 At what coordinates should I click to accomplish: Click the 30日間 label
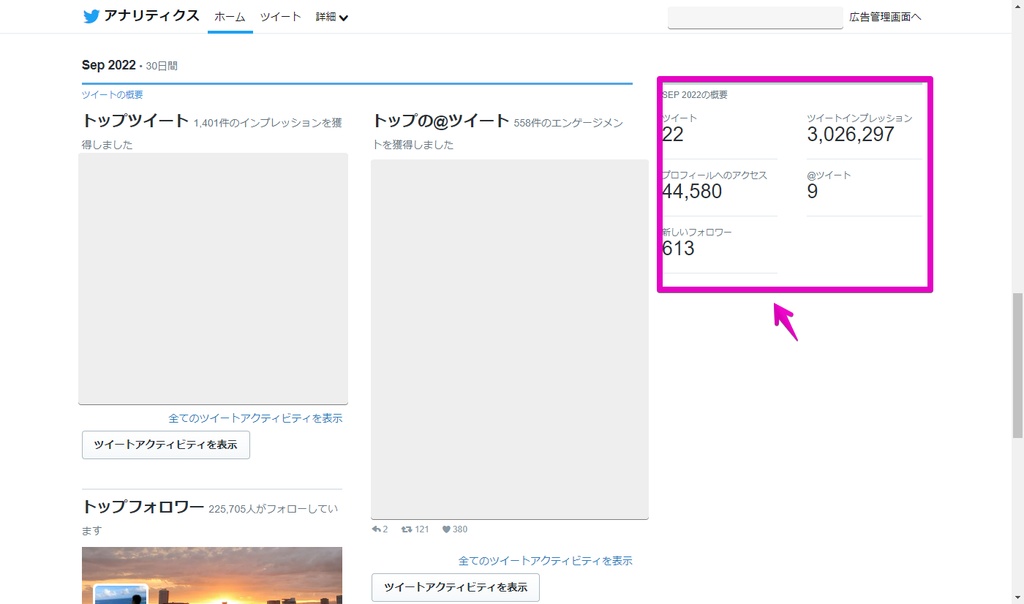pyautogui.click(x=161, y=66)
